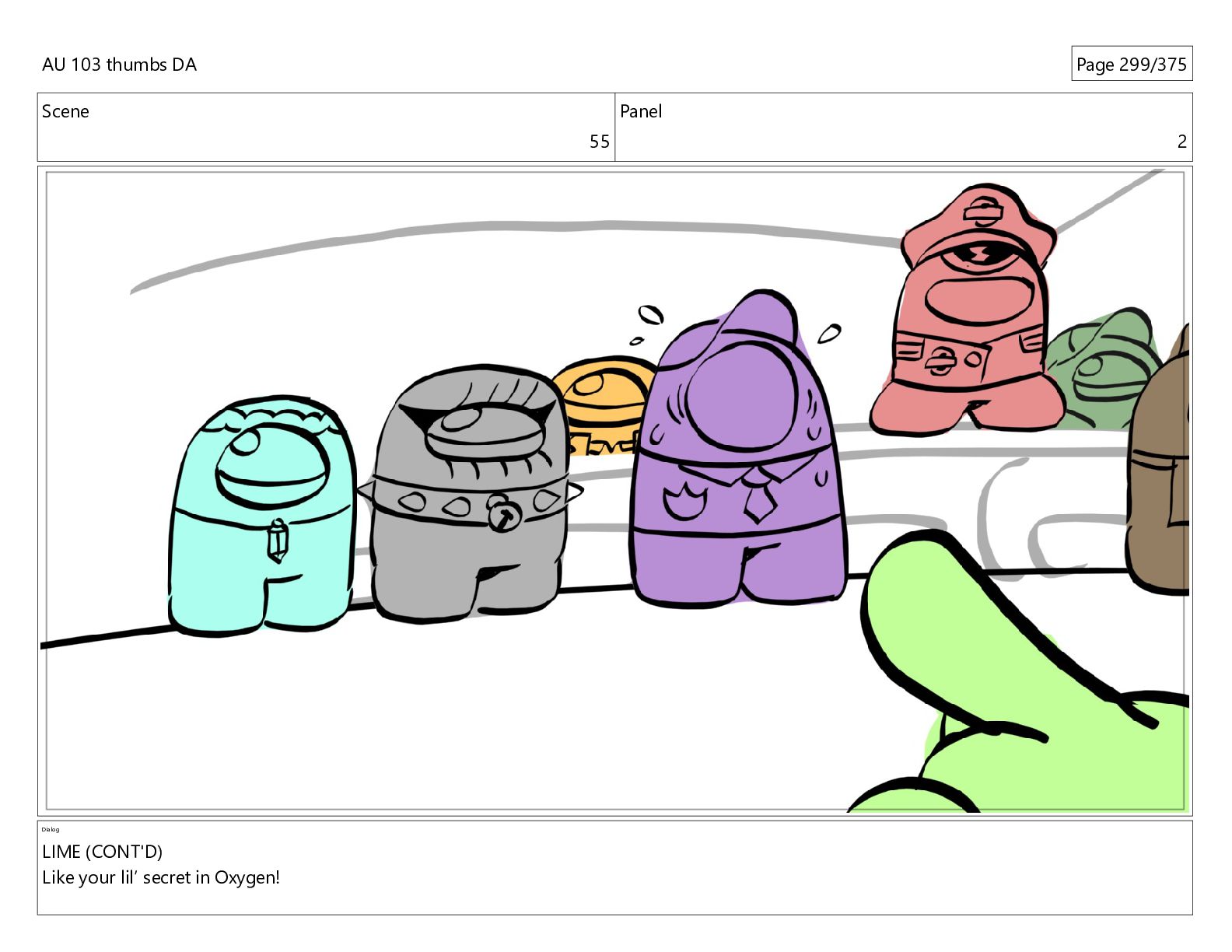Click the 'AU 103 thumbs DA' title text
This screenshot has width=1232, height=952.
(x=119, y=65)
